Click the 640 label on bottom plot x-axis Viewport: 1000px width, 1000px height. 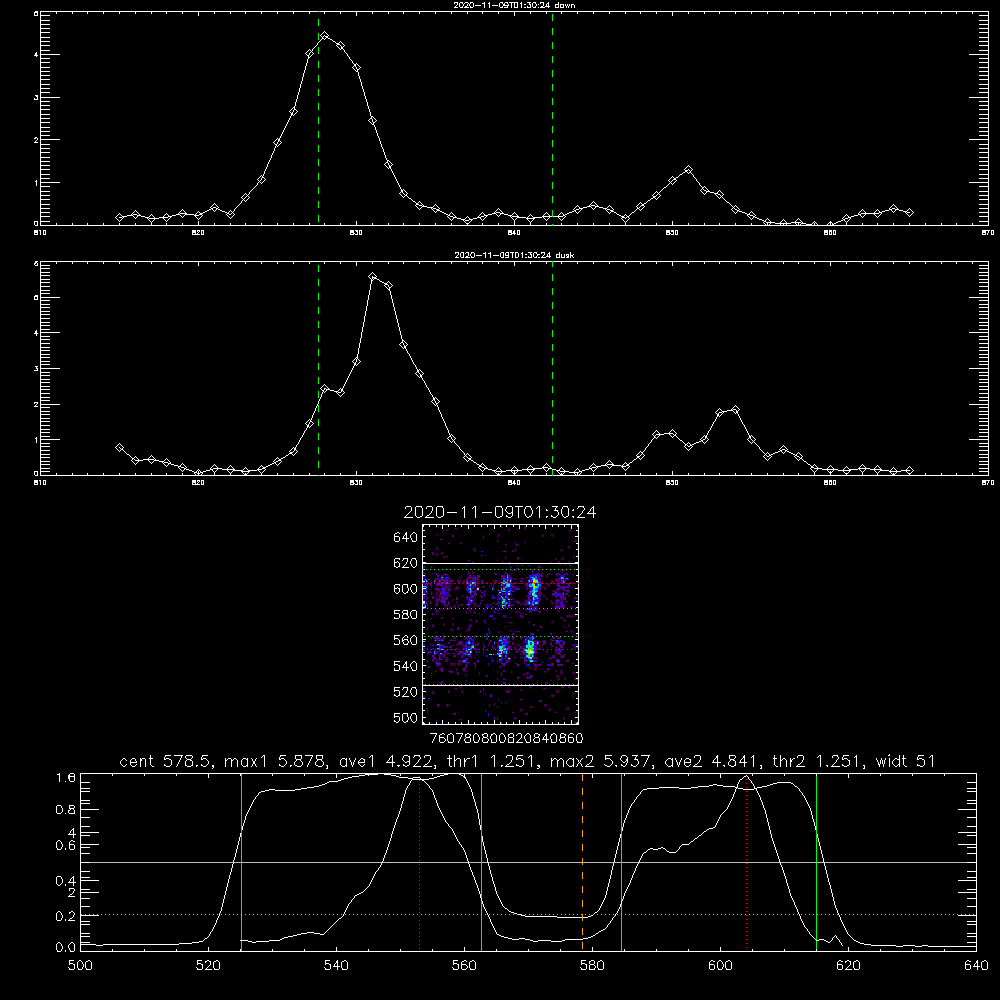(x=976, y=966)
